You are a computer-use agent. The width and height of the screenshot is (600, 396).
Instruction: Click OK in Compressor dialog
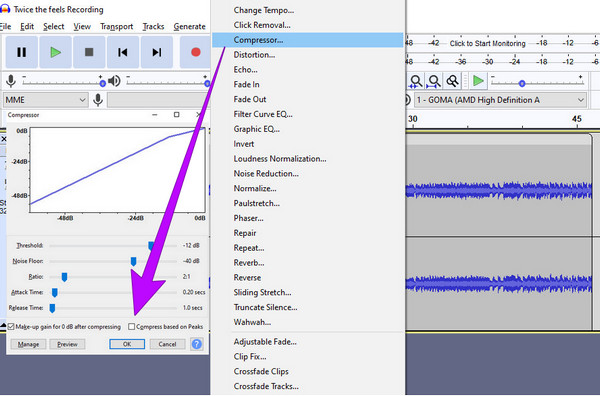click(127, 344)
